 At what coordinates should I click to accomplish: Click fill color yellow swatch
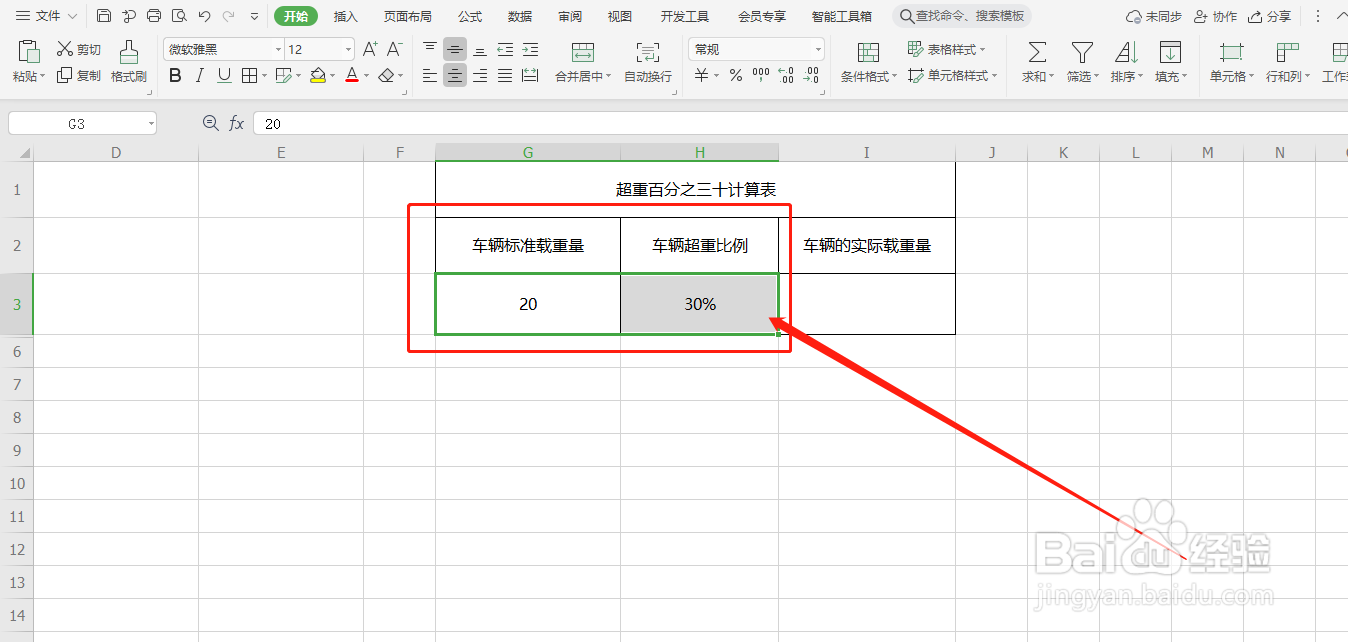point(318,75)
